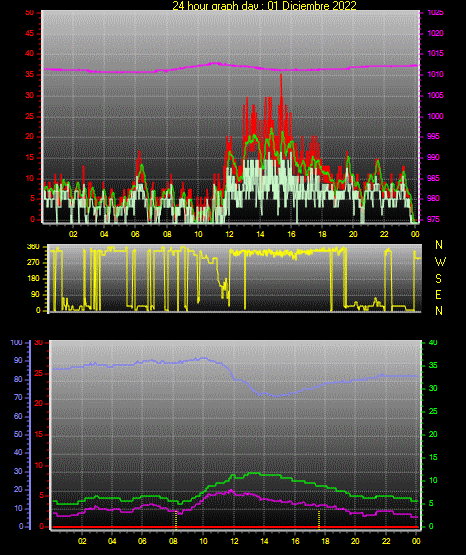
Task: Click the blue humidity line minimum near 15h
Action: click(x=276, y=396)
